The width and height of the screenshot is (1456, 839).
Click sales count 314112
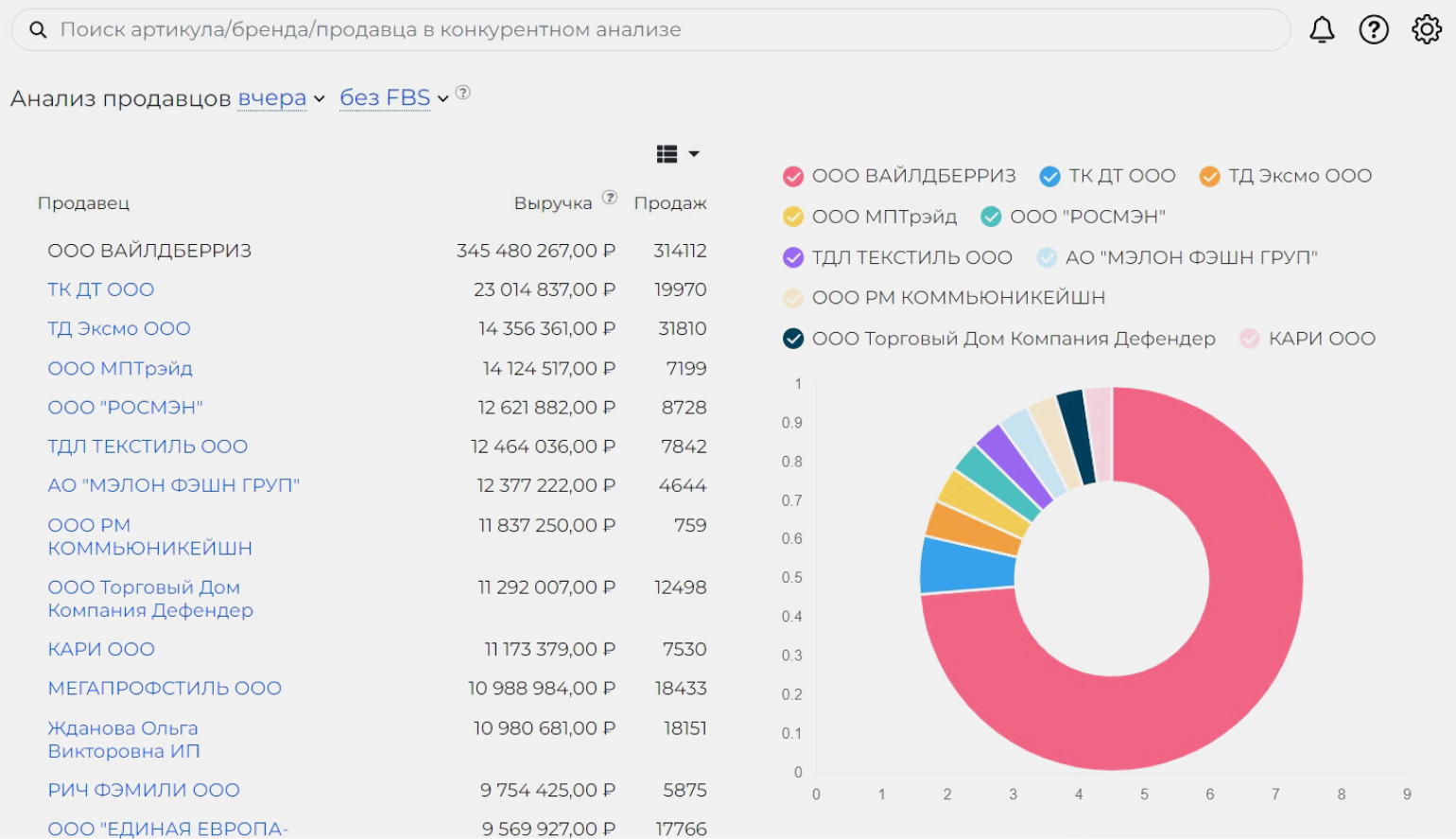(680, 251)
